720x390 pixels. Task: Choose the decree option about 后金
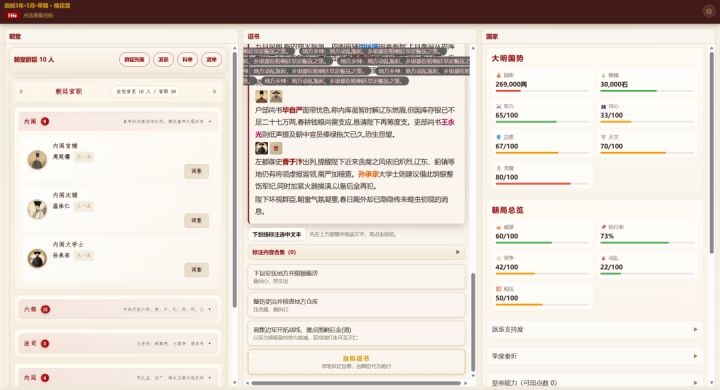[x=356, y=333]
